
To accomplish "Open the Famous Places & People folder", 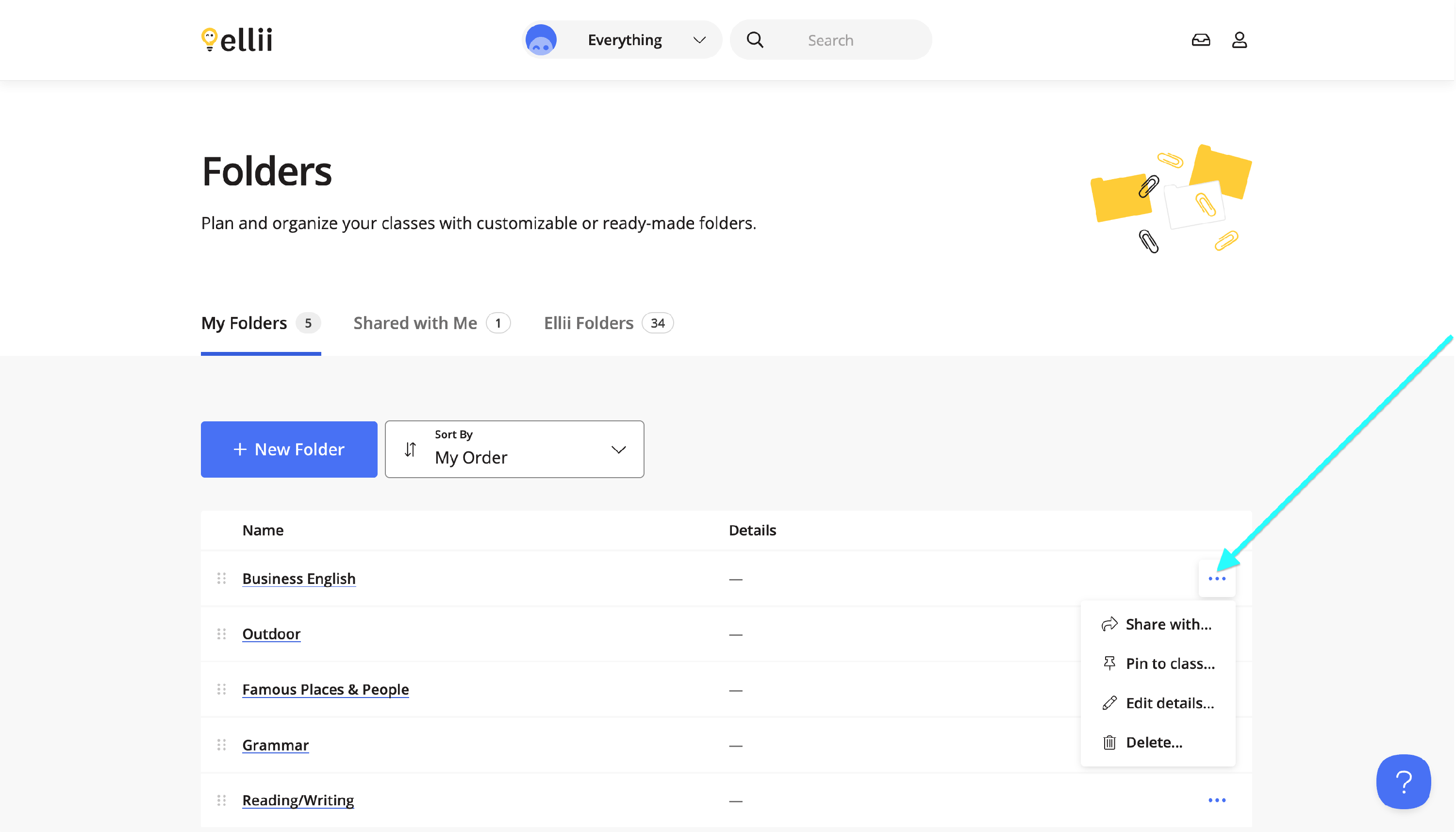I will tap(325, 689).
